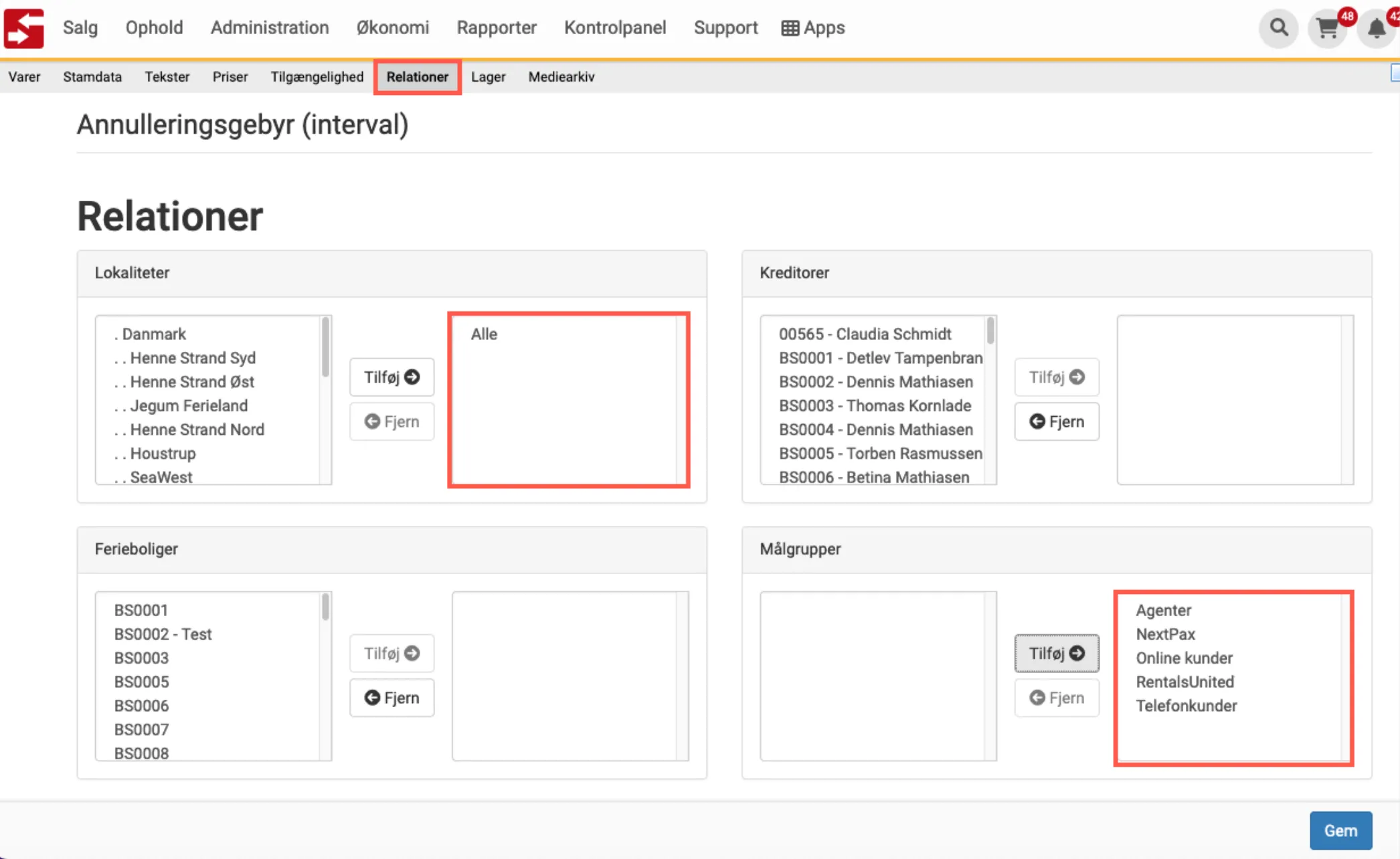Open the notifications bell icon

(1376, 29)
